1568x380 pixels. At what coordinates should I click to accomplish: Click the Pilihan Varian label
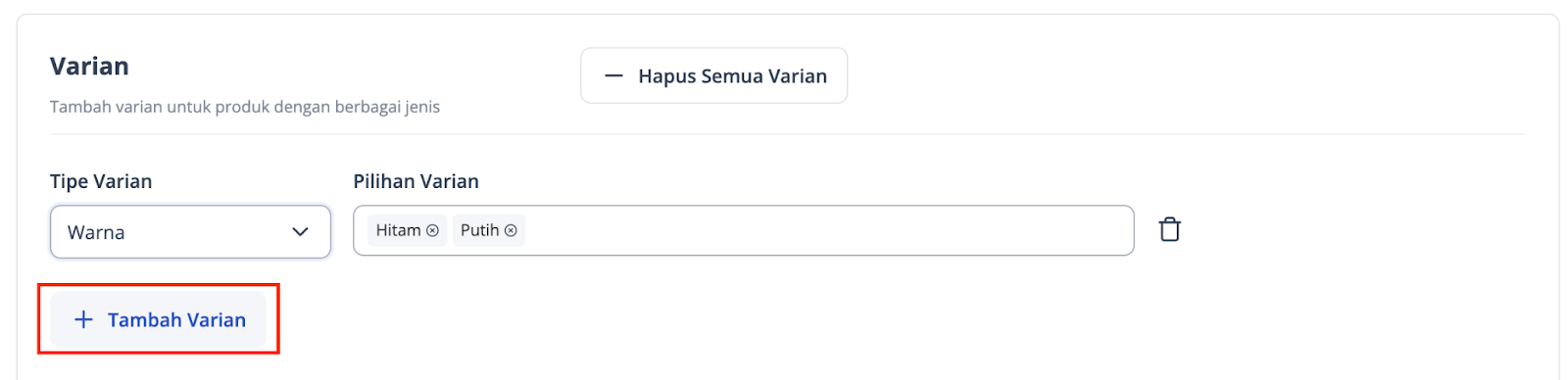pos(416,181)
